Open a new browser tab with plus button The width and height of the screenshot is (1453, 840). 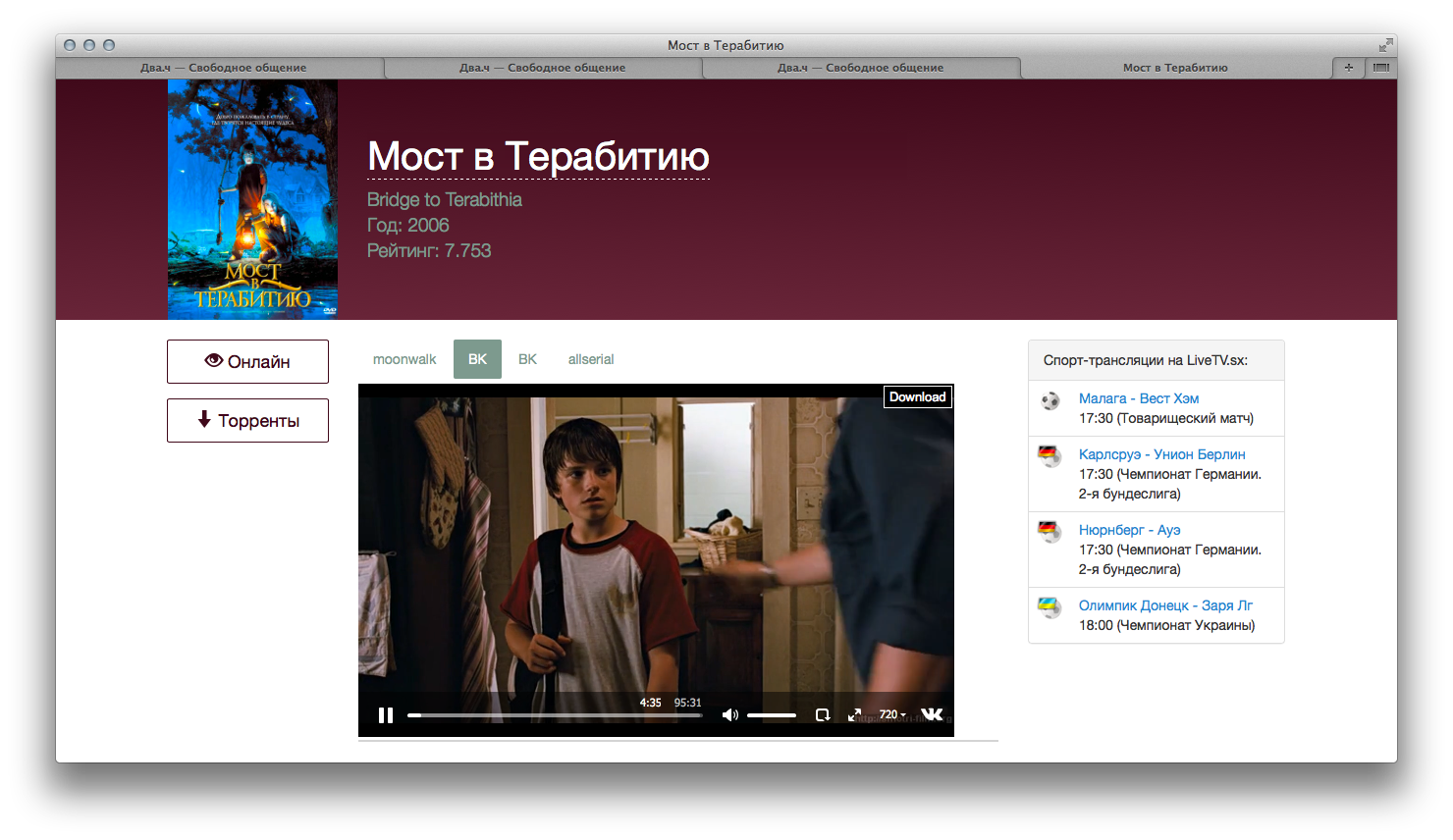[1348, 68]
